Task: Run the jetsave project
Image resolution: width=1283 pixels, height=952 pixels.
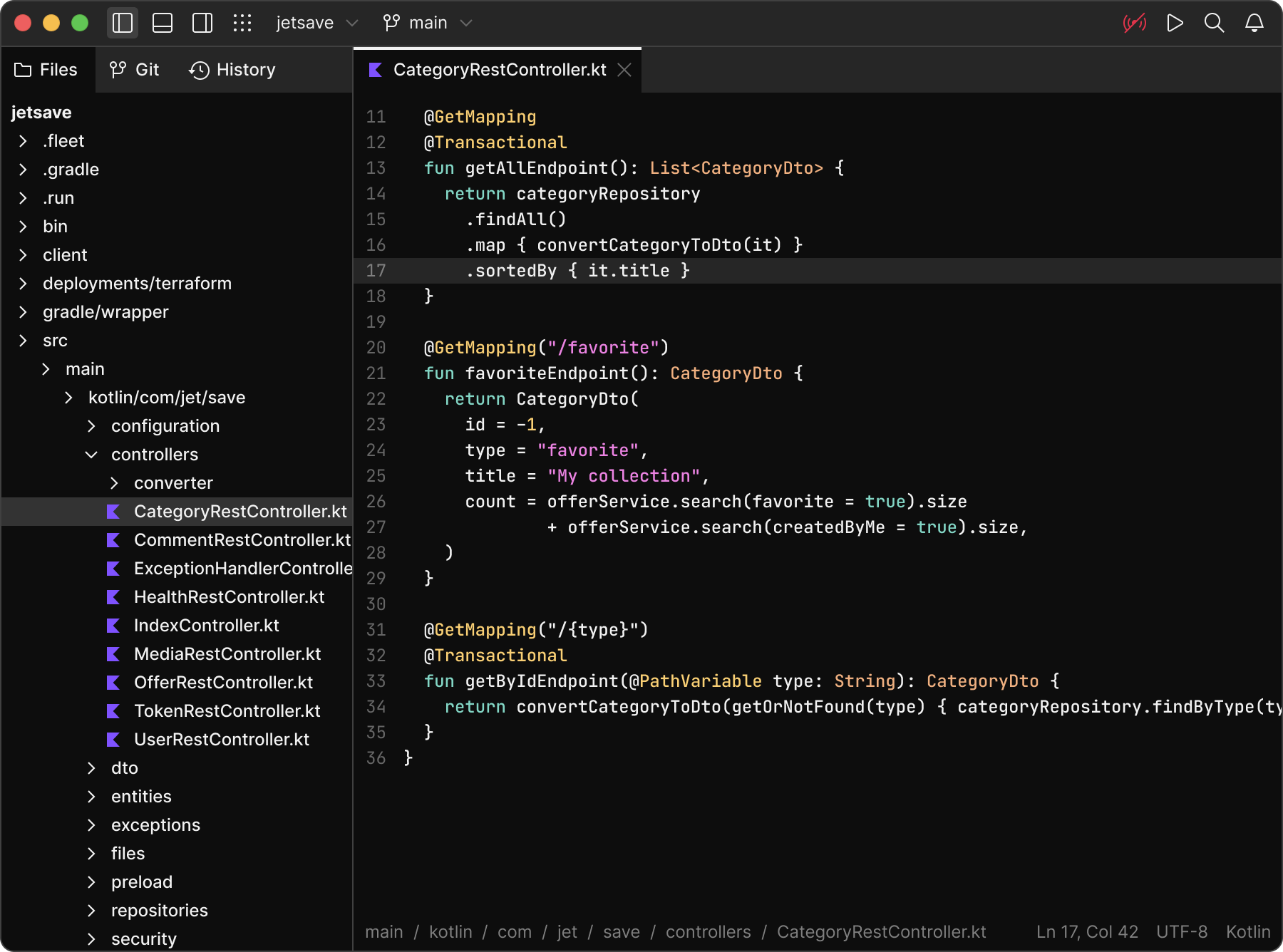Action: (x=1175, y=22)
